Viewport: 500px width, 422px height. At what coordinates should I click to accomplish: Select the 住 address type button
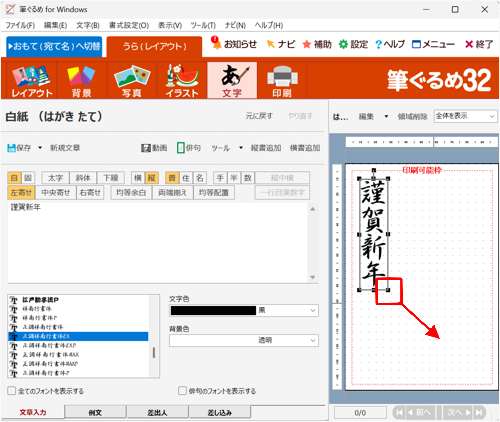(186, 178)
